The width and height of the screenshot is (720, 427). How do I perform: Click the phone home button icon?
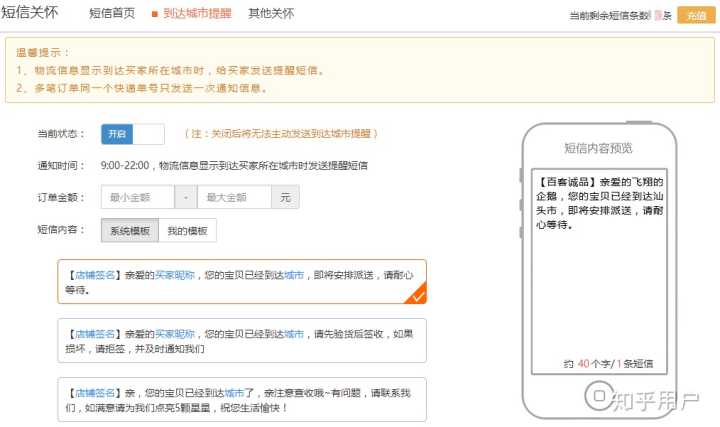pos(599,395)
